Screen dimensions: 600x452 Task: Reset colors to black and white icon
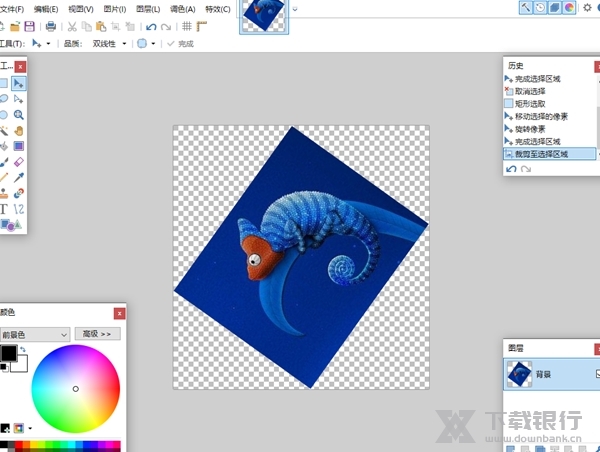4,367
